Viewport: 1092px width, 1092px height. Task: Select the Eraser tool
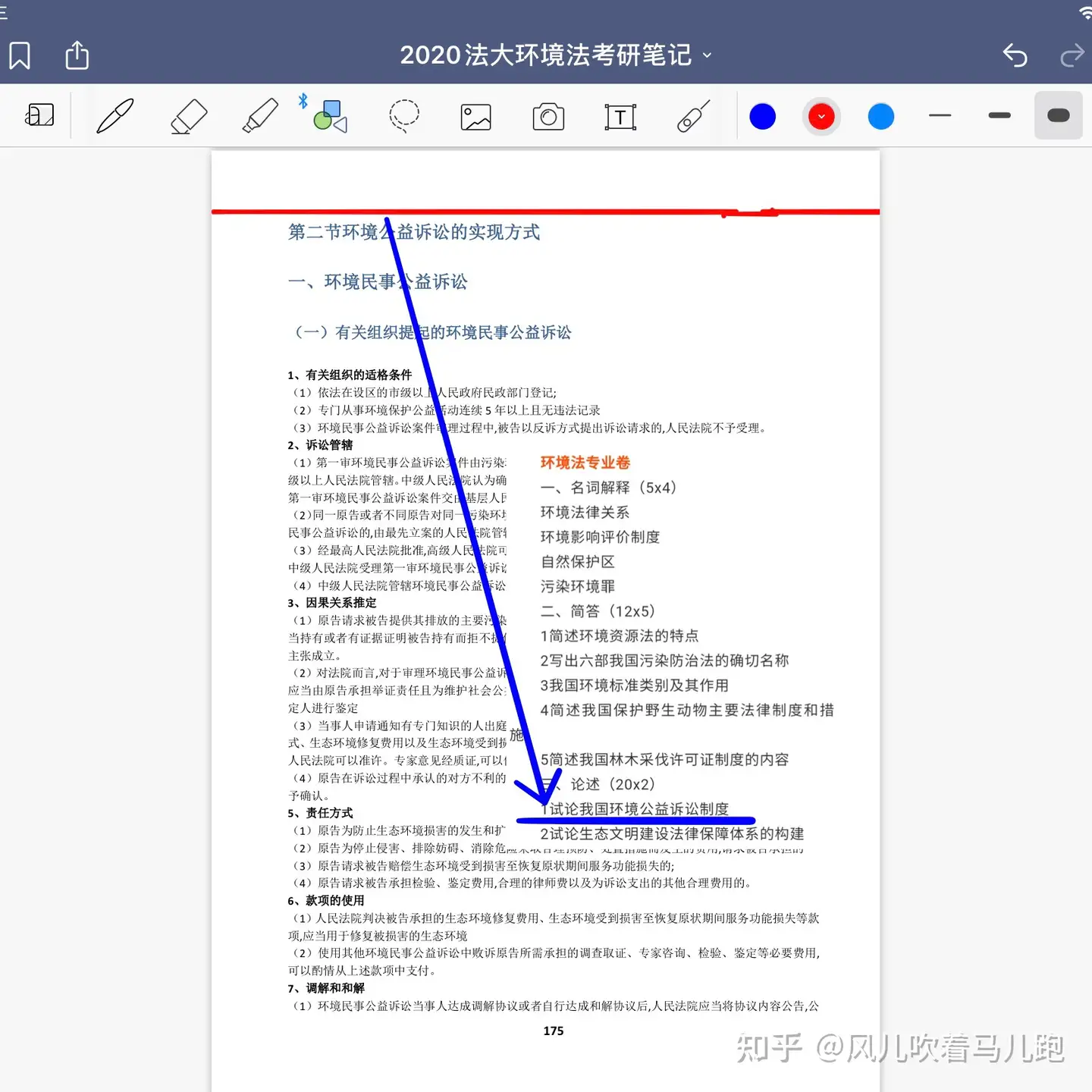[188, 116]
